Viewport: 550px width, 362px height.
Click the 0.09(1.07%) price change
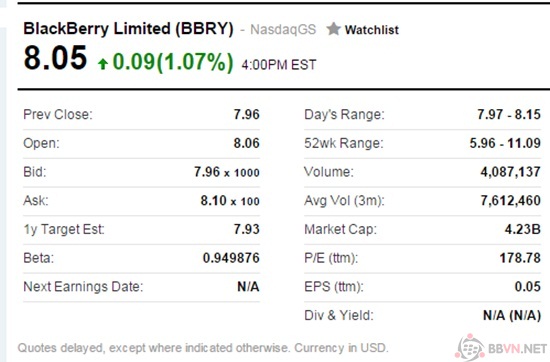[x=173, y=62]
